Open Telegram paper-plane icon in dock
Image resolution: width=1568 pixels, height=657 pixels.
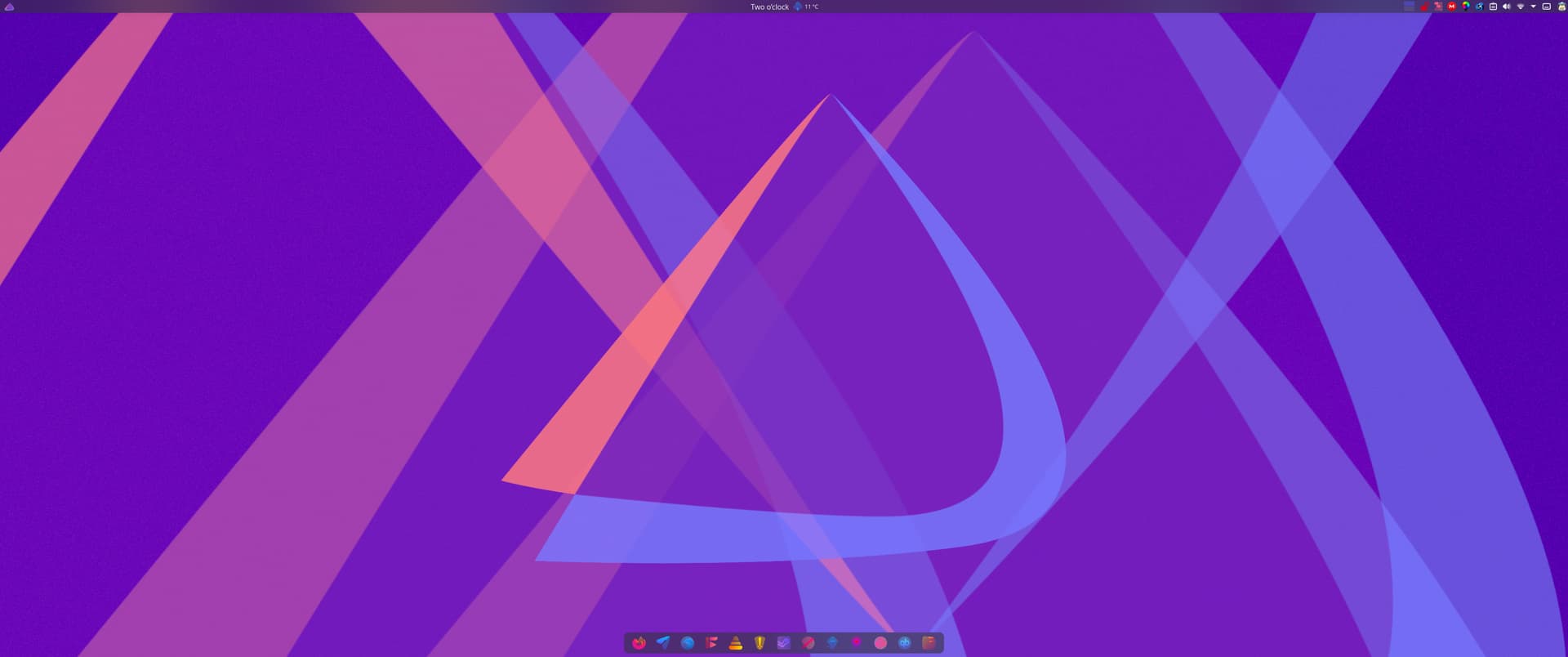(663, 643)
